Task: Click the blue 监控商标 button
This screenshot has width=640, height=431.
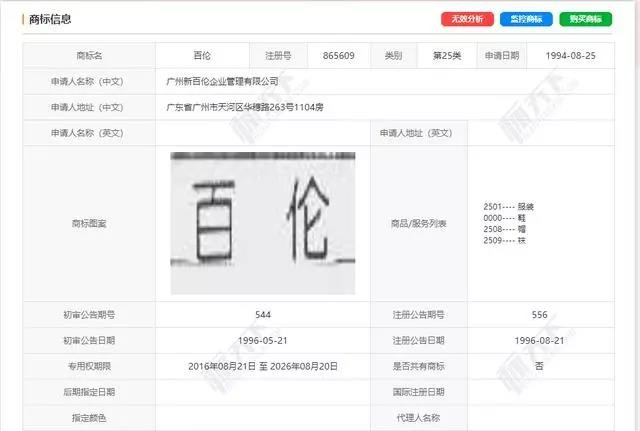Action: (x=526, y=18)
